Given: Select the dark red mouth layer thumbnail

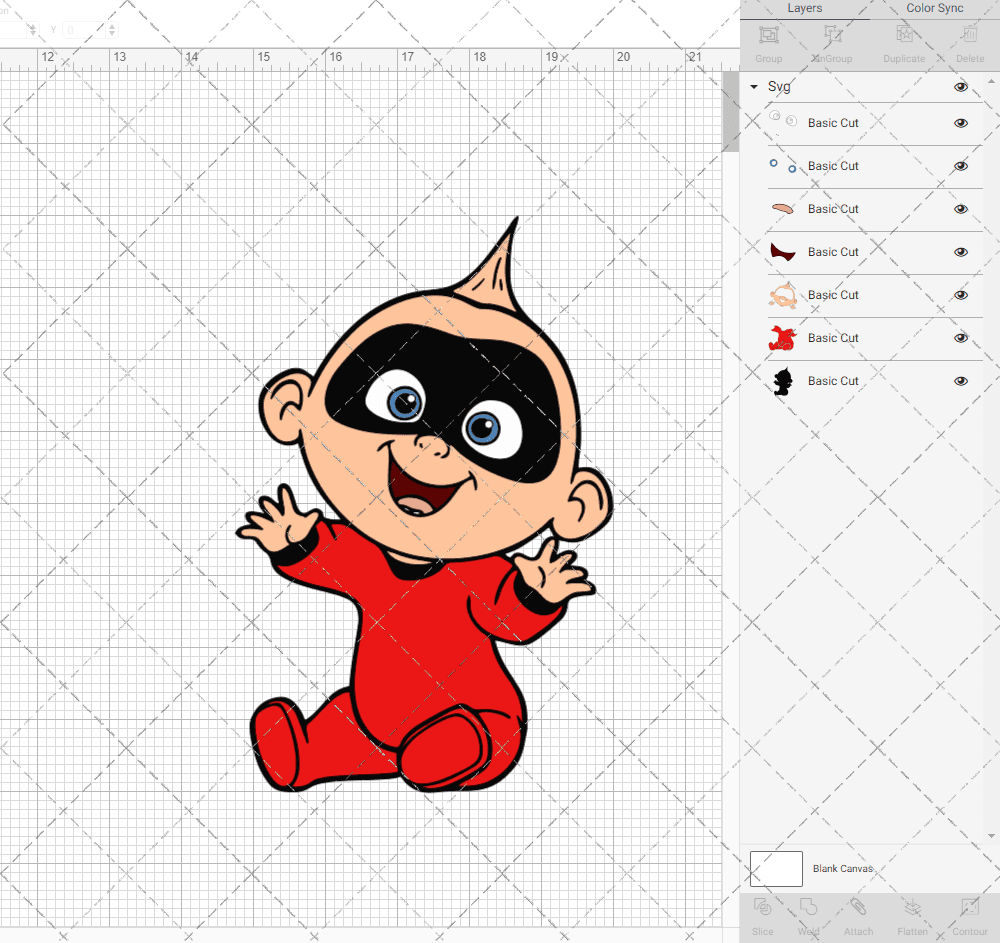Looking at the screenshot, I should point(783,252).
